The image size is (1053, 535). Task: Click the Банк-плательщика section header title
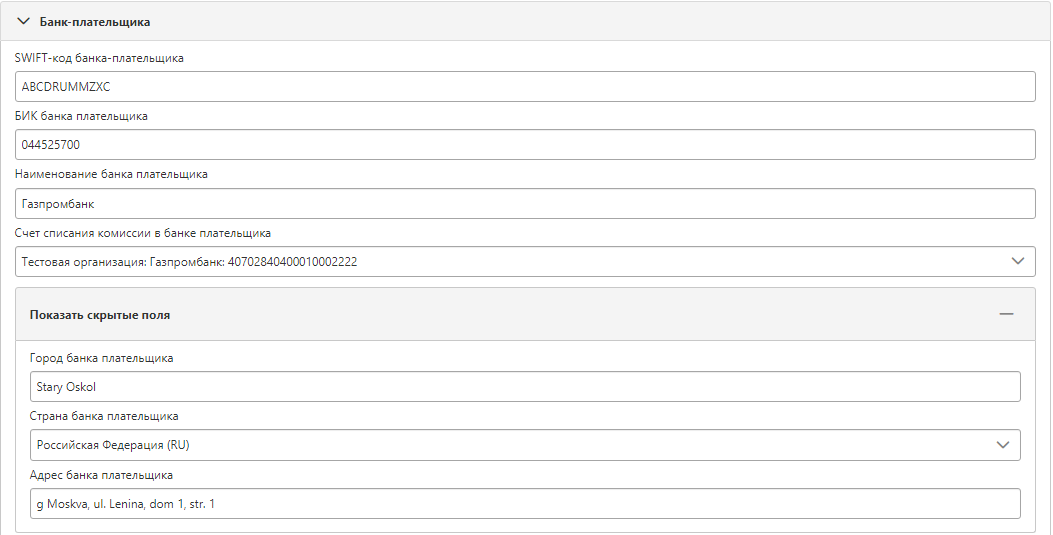(95, 21)
